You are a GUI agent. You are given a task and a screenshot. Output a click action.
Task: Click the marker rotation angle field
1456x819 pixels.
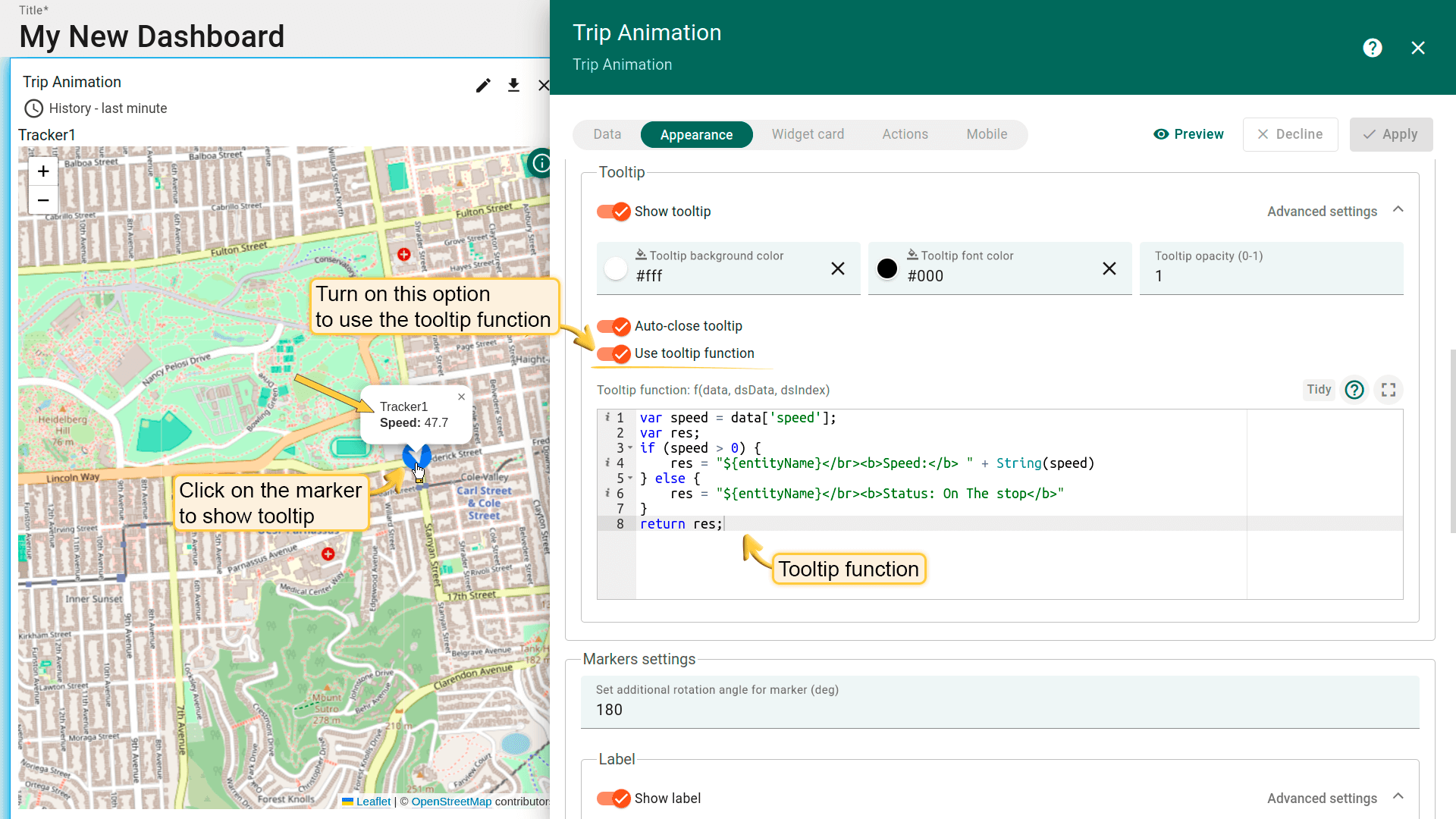999,702
